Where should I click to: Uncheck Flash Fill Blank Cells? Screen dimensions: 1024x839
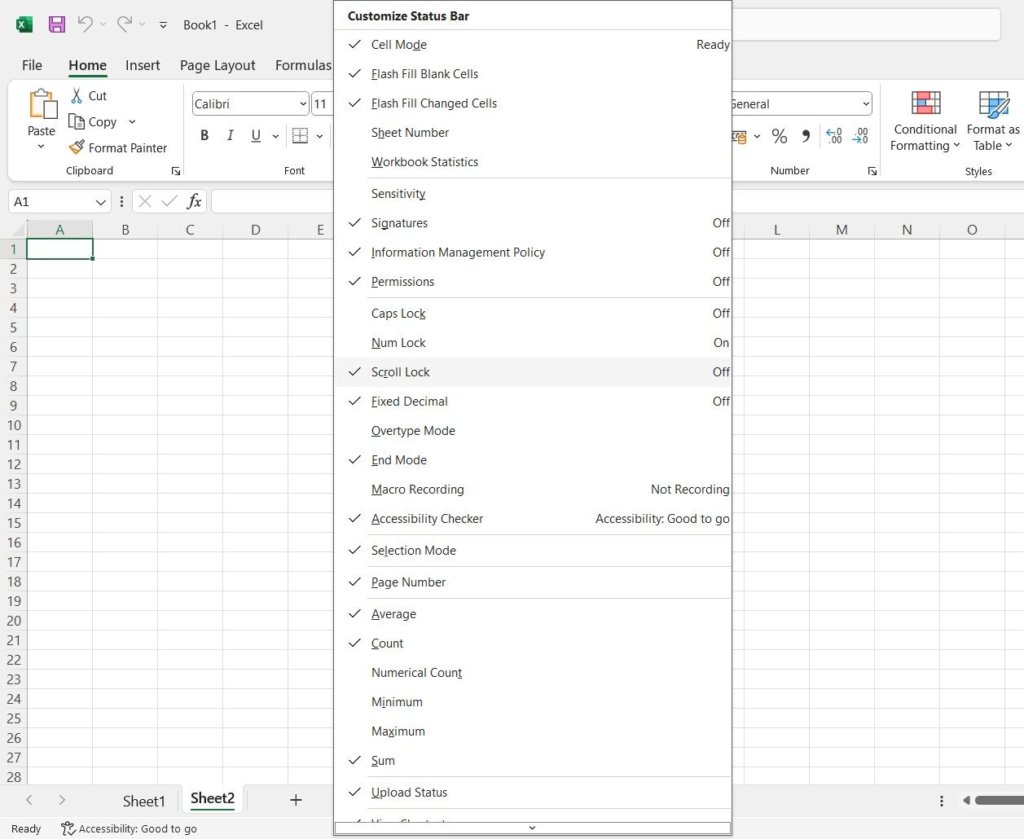click(532, 74)
